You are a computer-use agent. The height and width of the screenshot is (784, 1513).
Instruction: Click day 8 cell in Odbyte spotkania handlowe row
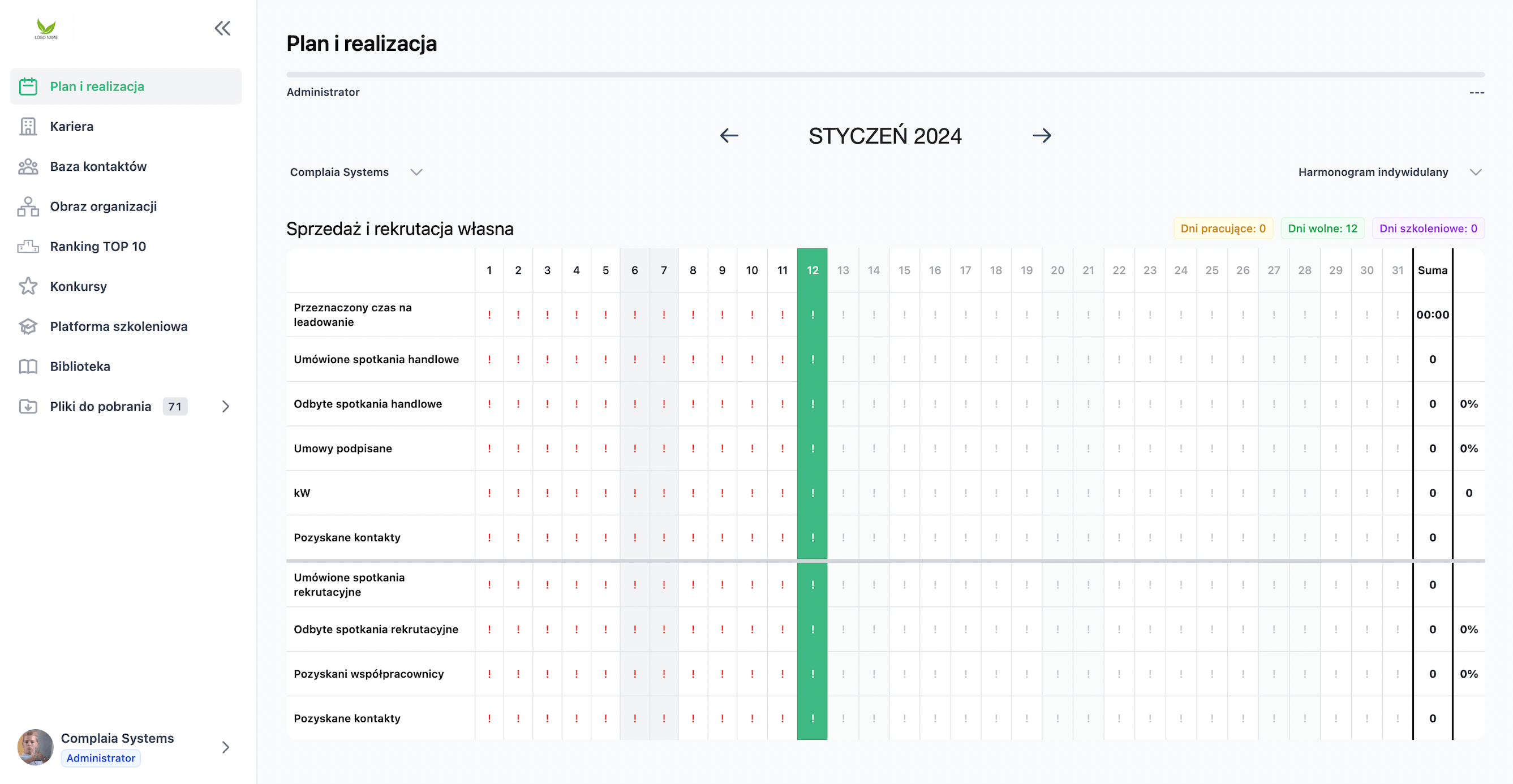pyautogui.click(x=693, y=404)
